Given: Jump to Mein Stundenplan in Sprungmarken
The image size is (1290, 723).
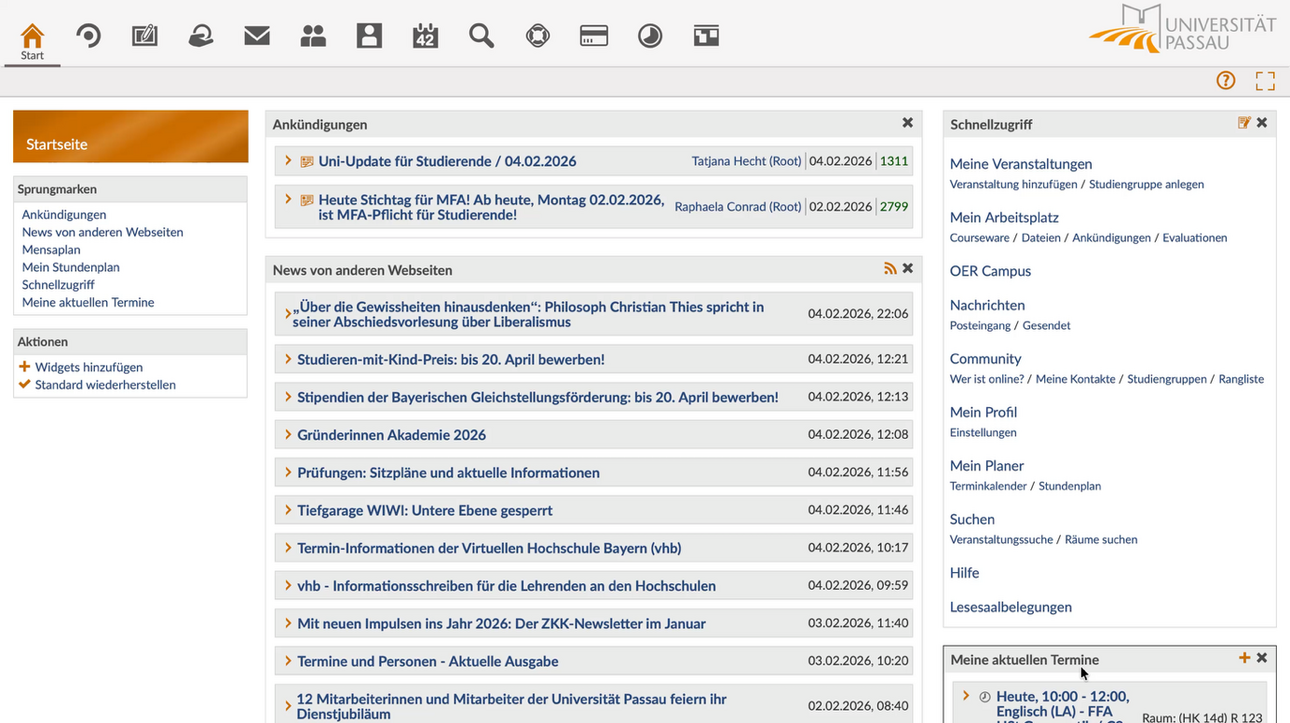Looking at the screenshot, I should click(x=71, y=267).
